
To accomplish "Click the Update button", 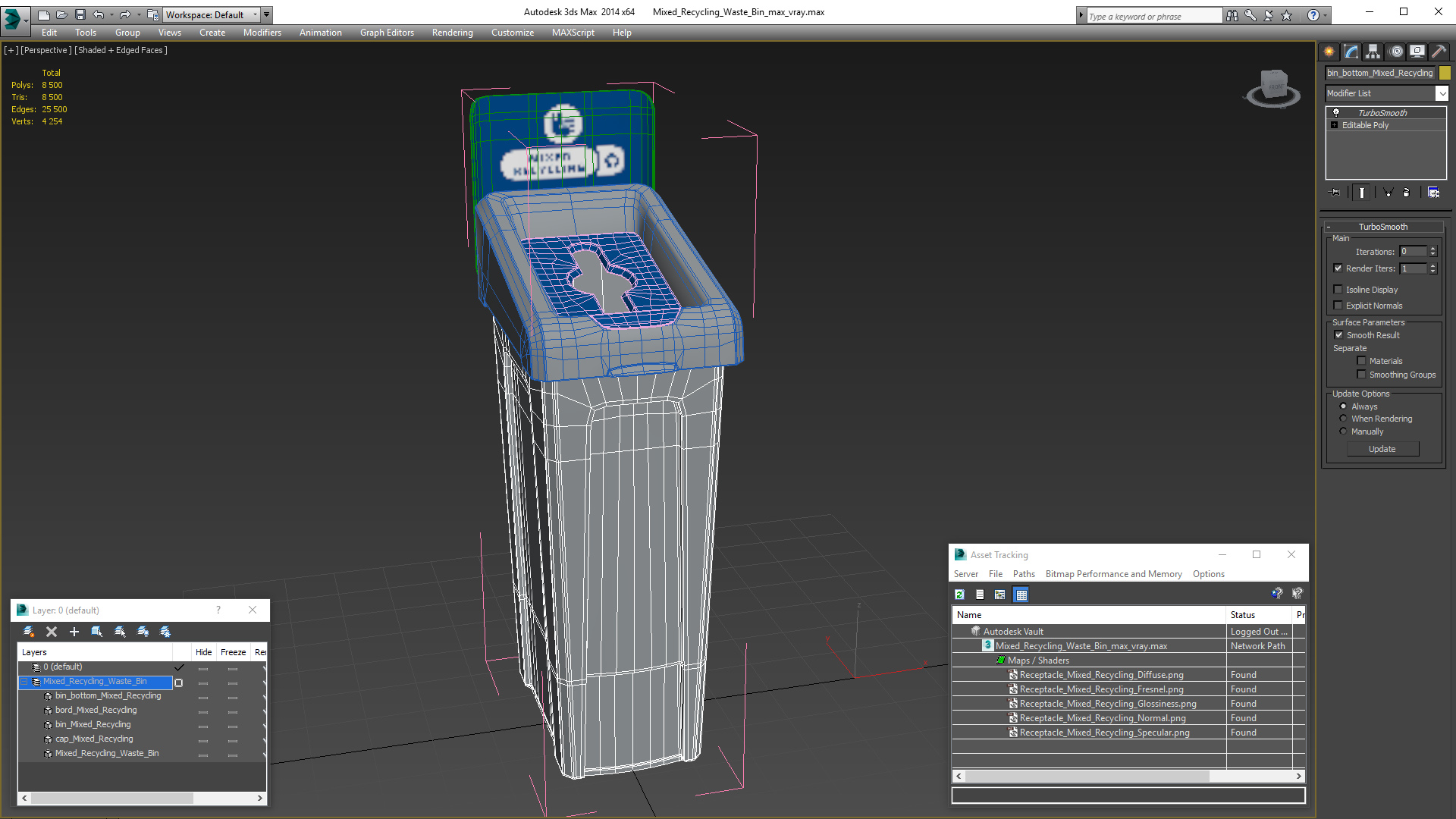I will [1382, 449].
